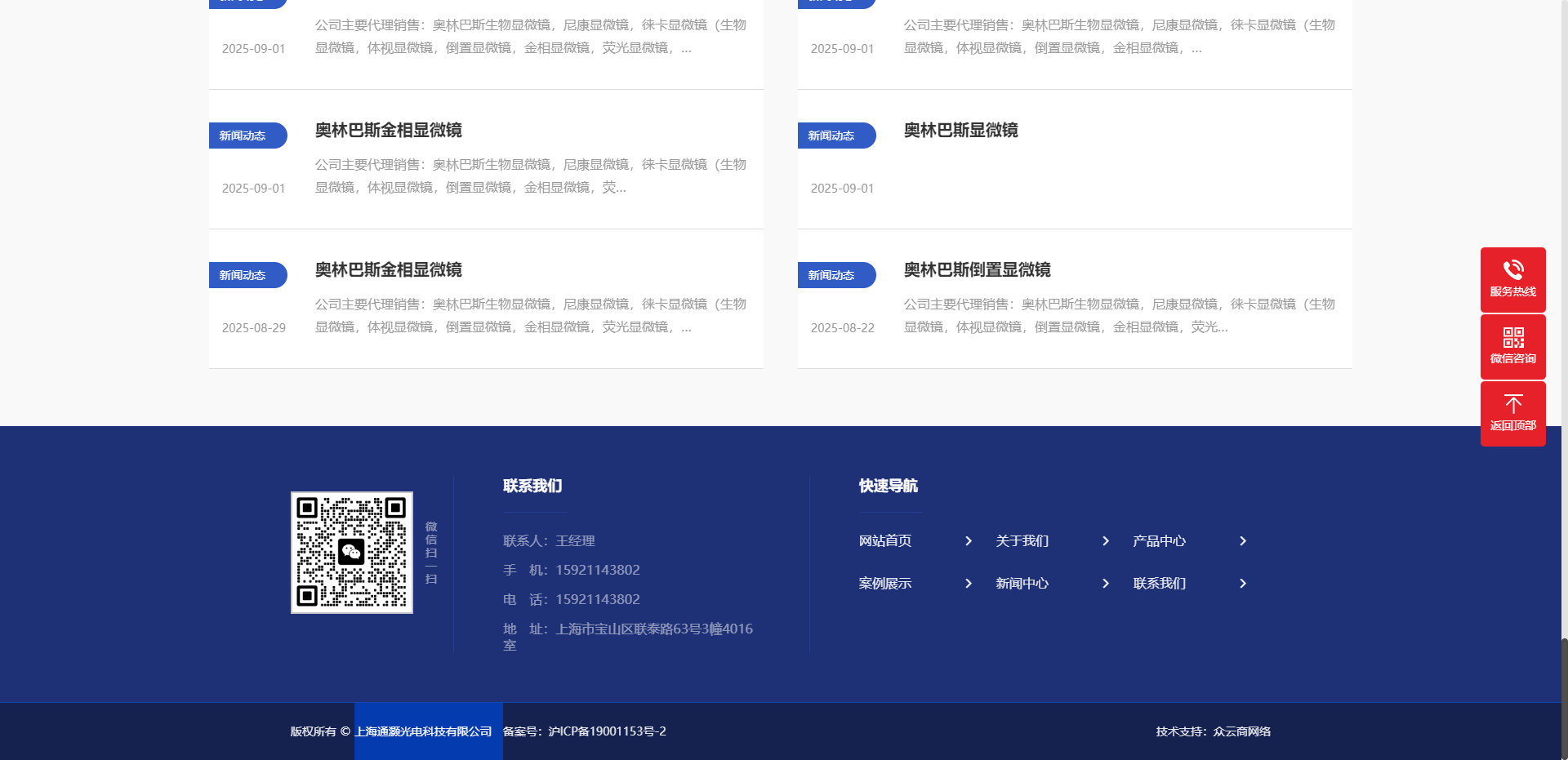Image resolution: width=1568 pixels, height=760 pixels.
Task: Go to 新闻中心 footer link
Action: (1022, 584)
